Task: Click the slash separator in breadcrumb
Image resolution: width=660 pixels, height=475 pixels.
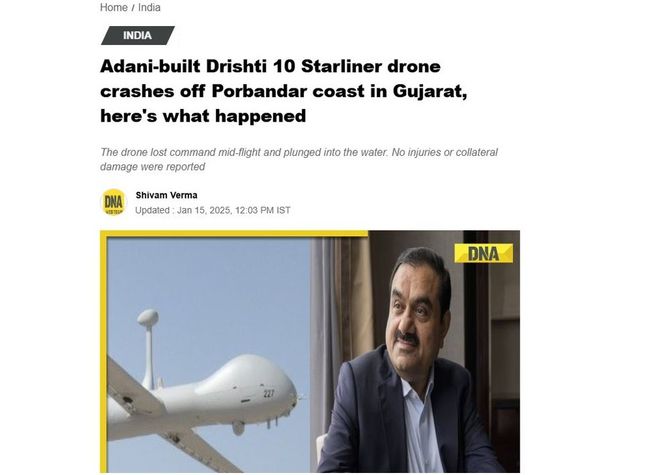Action: (133, 8)
